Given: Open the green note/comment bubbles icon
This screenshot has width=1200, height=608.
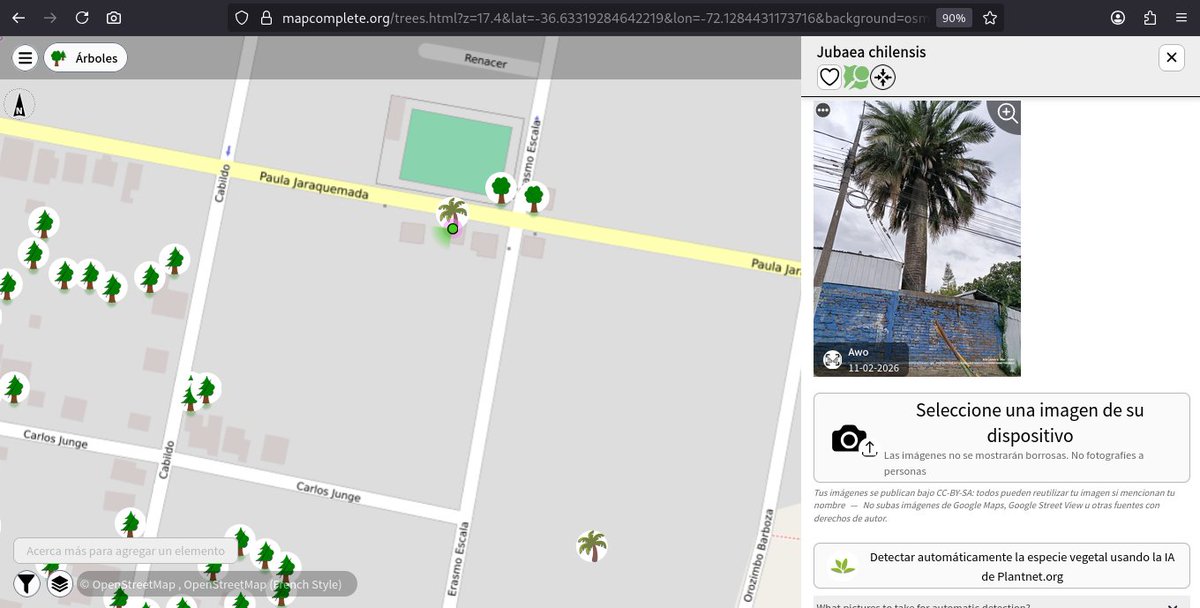Looking at the screenshot, I should [x=856, y=77].
